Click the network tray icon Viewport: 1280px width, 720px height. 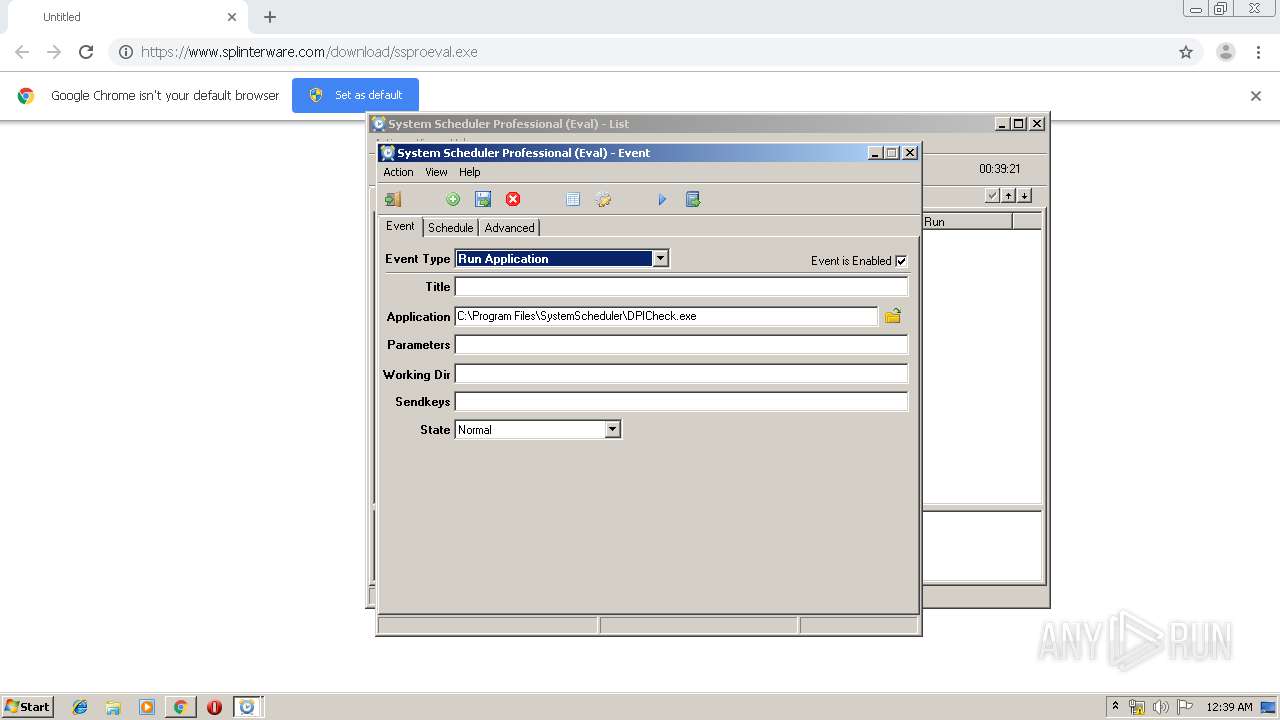[x=1137, y=707]
